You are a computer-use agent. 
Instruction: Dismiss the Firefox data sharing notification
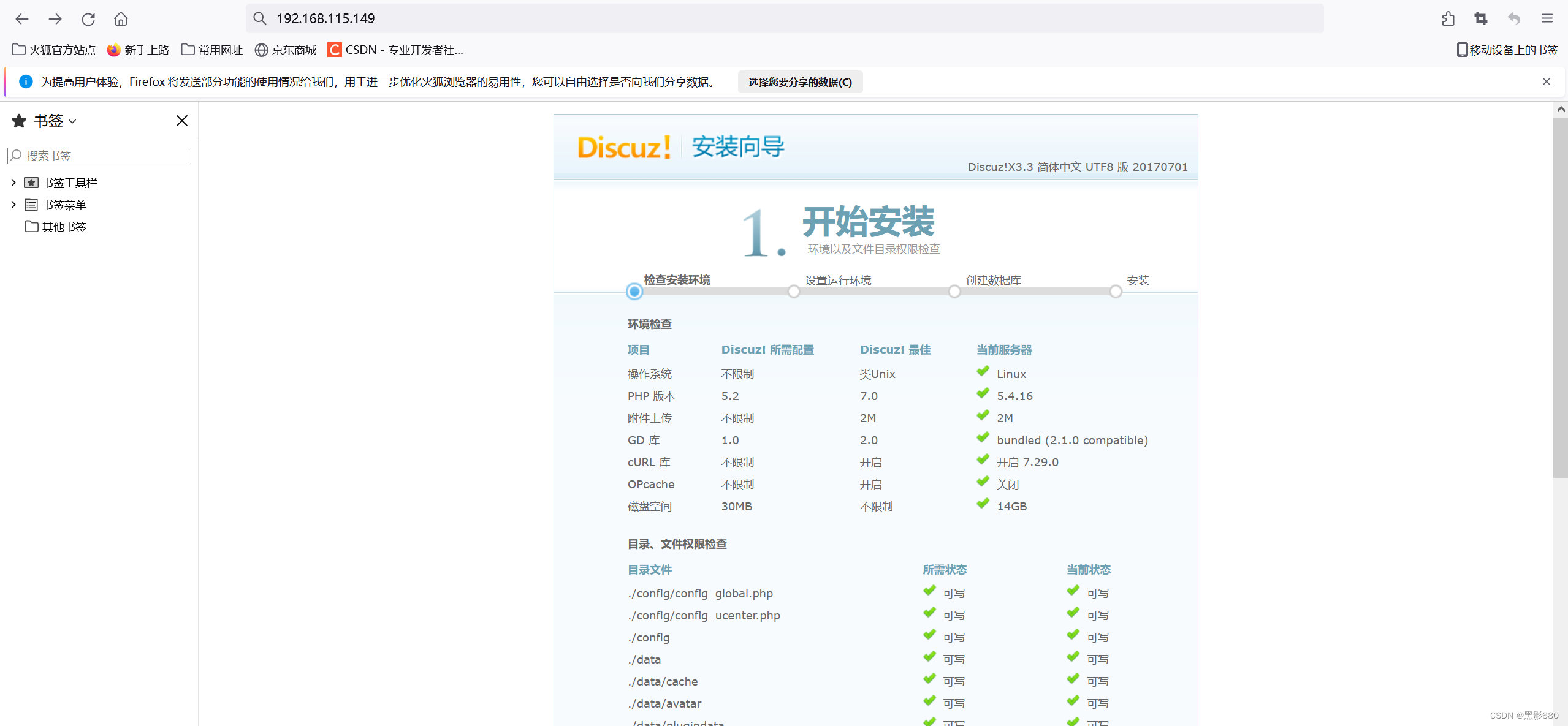1546,81
